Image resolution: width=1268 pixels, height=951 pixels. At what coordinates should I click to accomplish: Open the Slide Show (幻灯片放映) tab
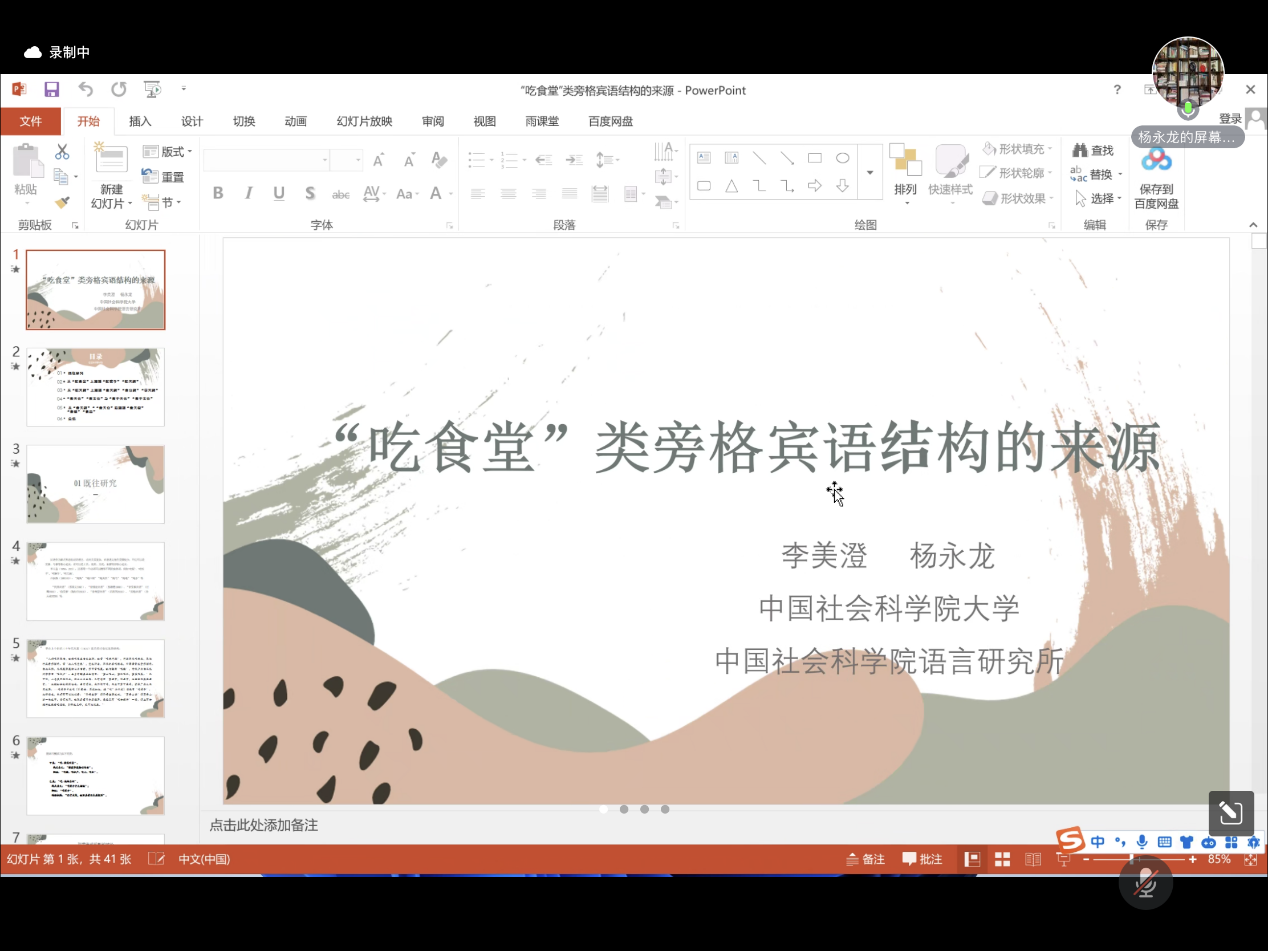(364, 121)
